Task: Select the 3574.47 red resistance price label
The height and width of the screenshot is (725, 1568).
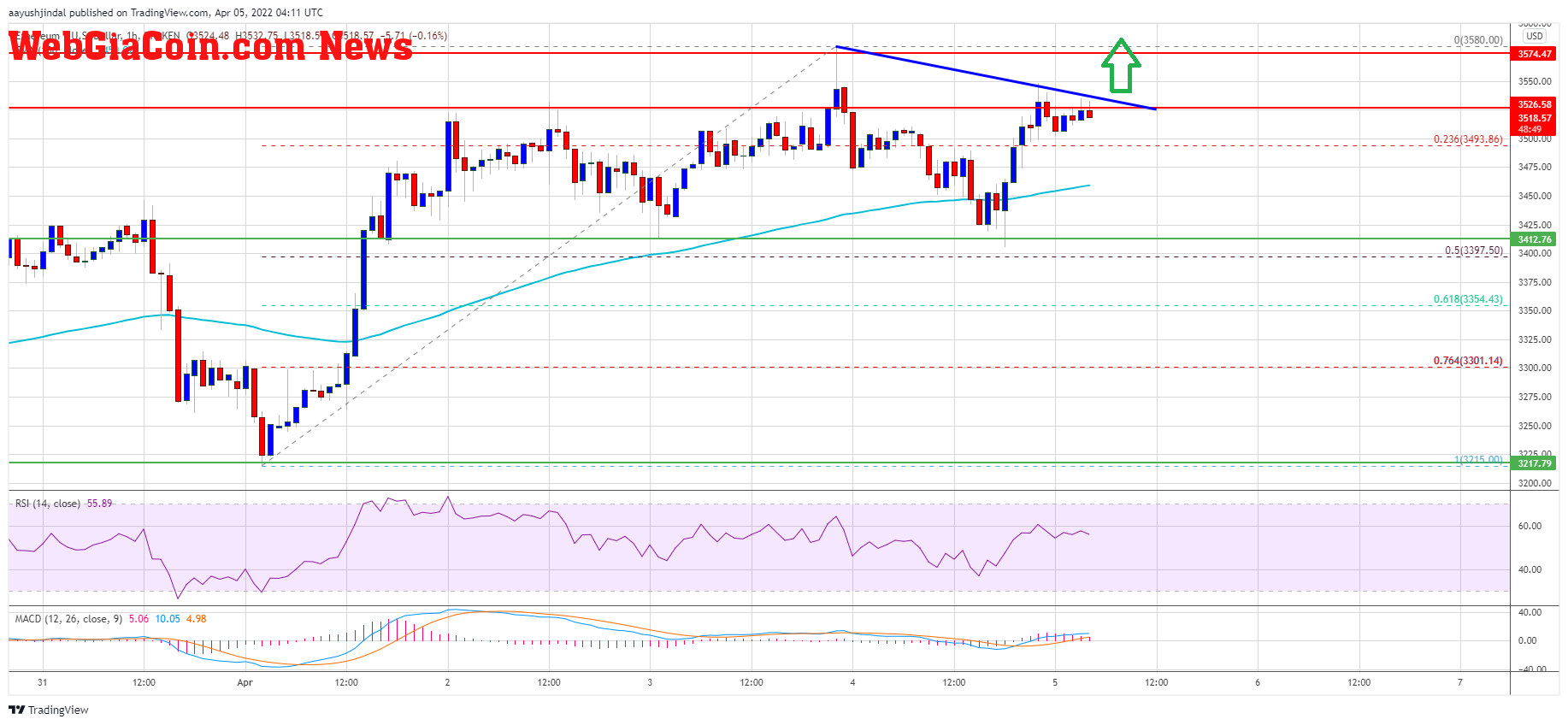Action: coord(1535,54)
